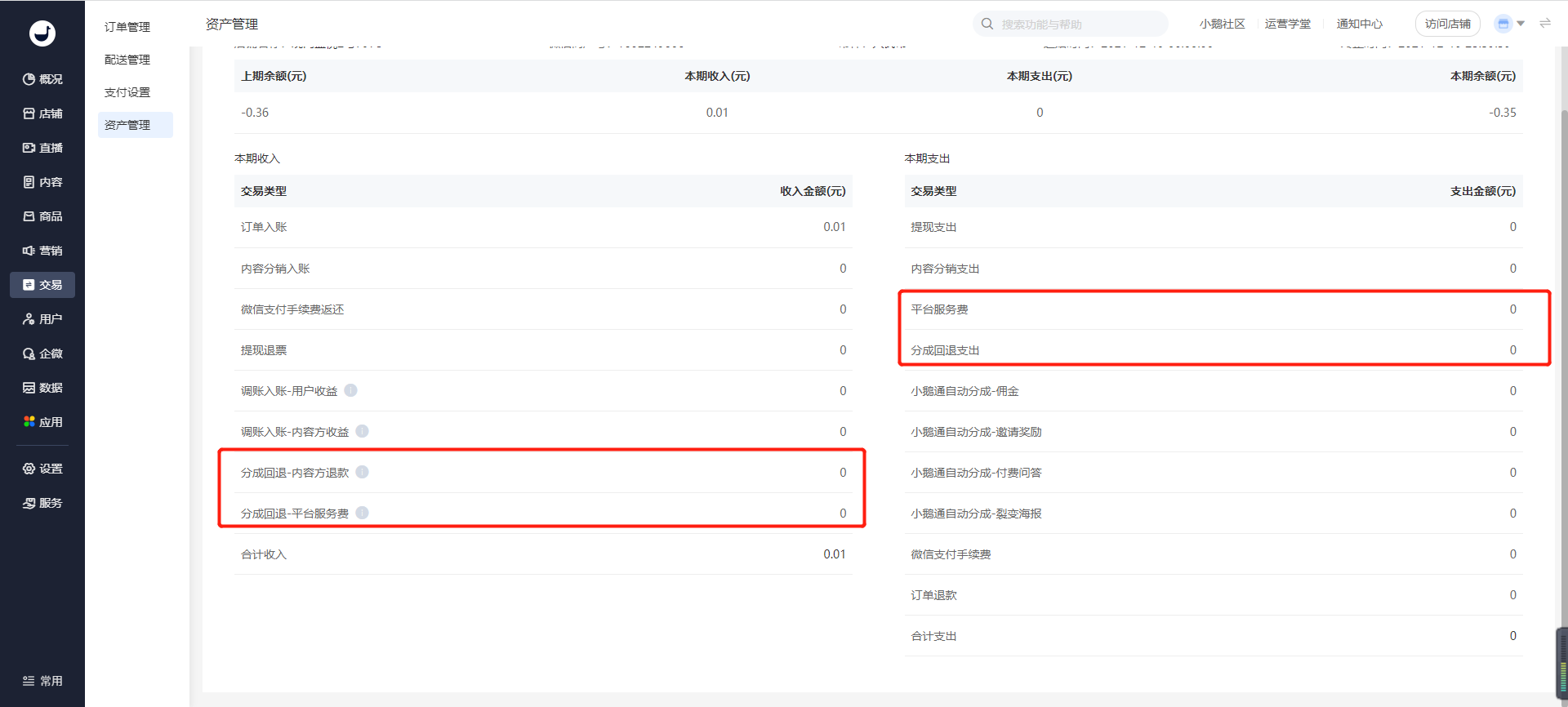Open 营销 marketing section
This screenshot has width=1568, height=707.
point(42,251)
